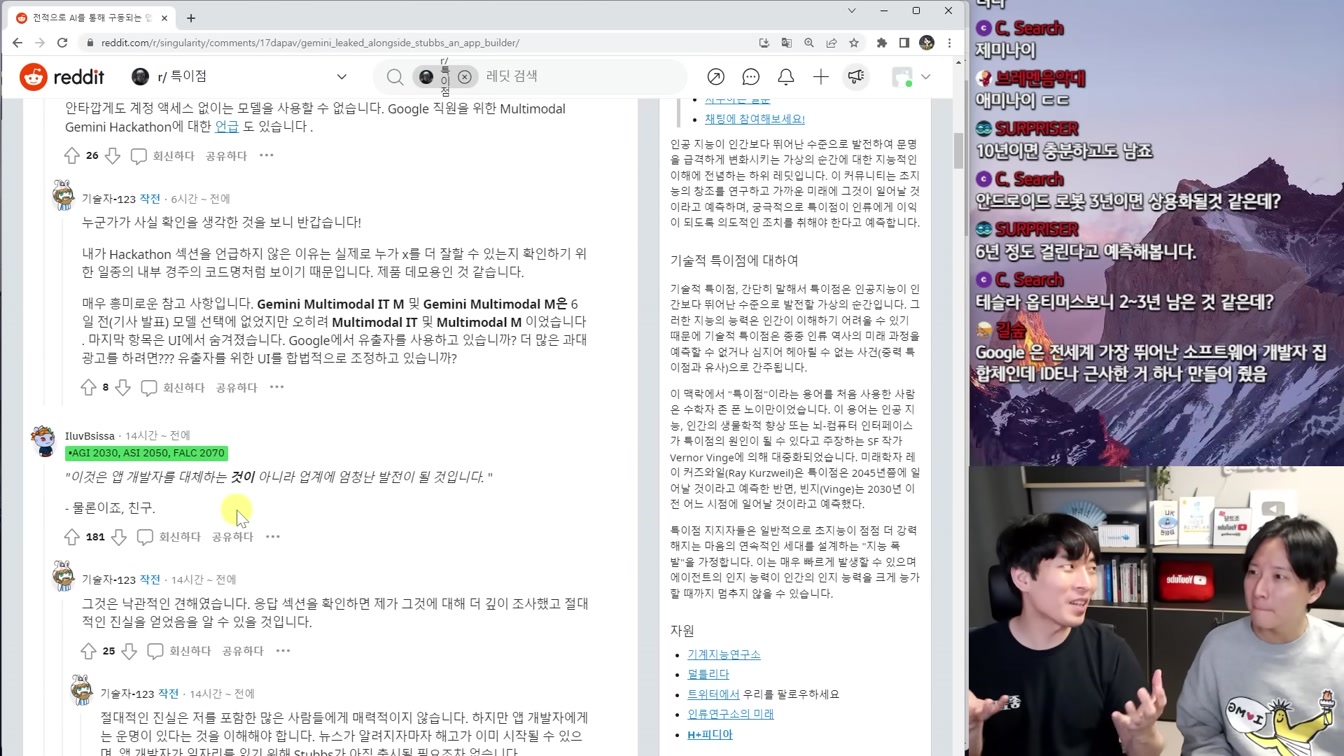This screenshot has height=756, width=1344.
Task: Open the '트위터에서' sidebar link
Action: pos(713,694)
